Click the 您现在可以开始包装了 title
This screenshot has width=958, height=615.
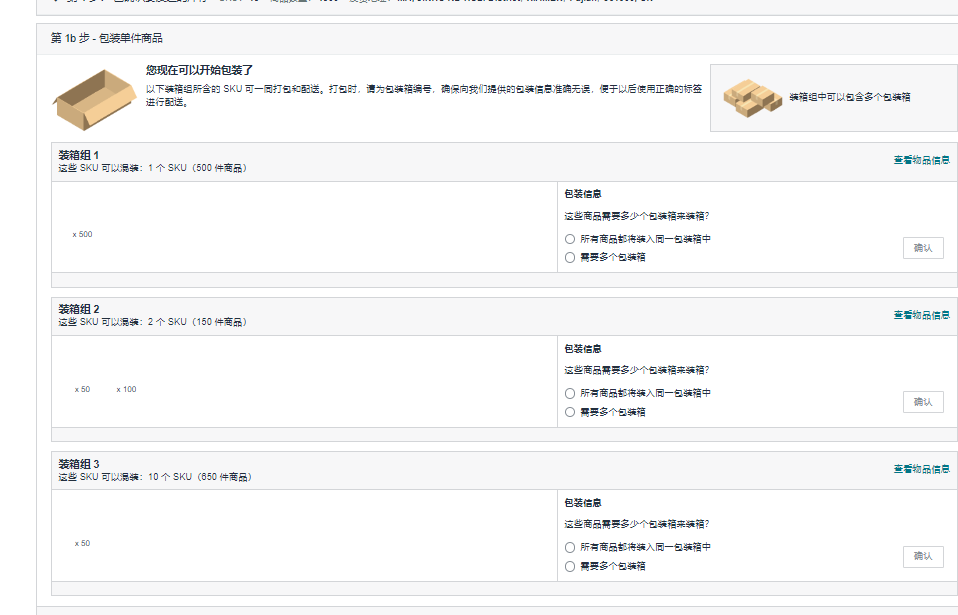tap(200, 70)
